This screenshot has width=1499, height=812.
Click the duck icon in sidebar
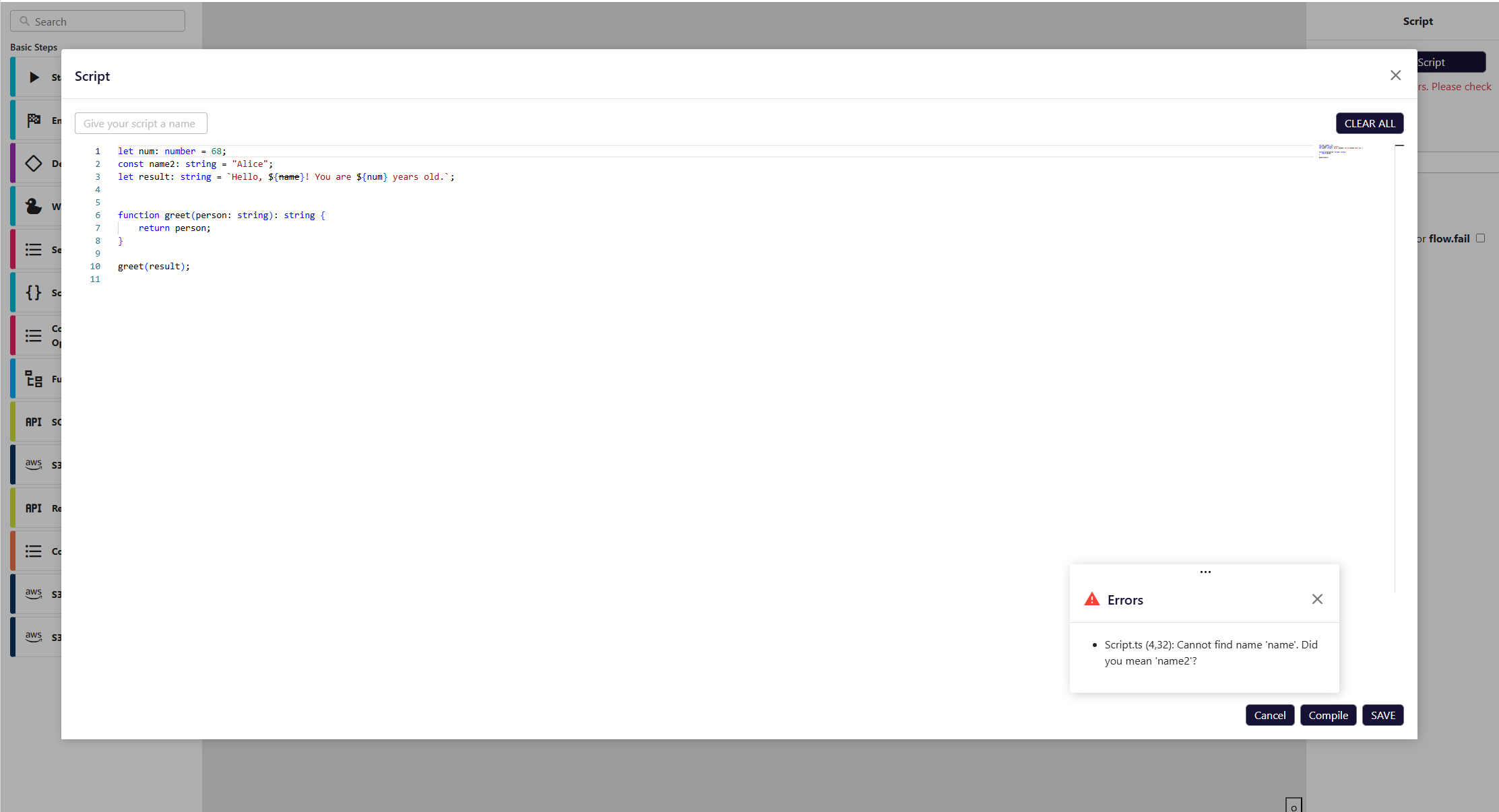(x=34, y=207)
